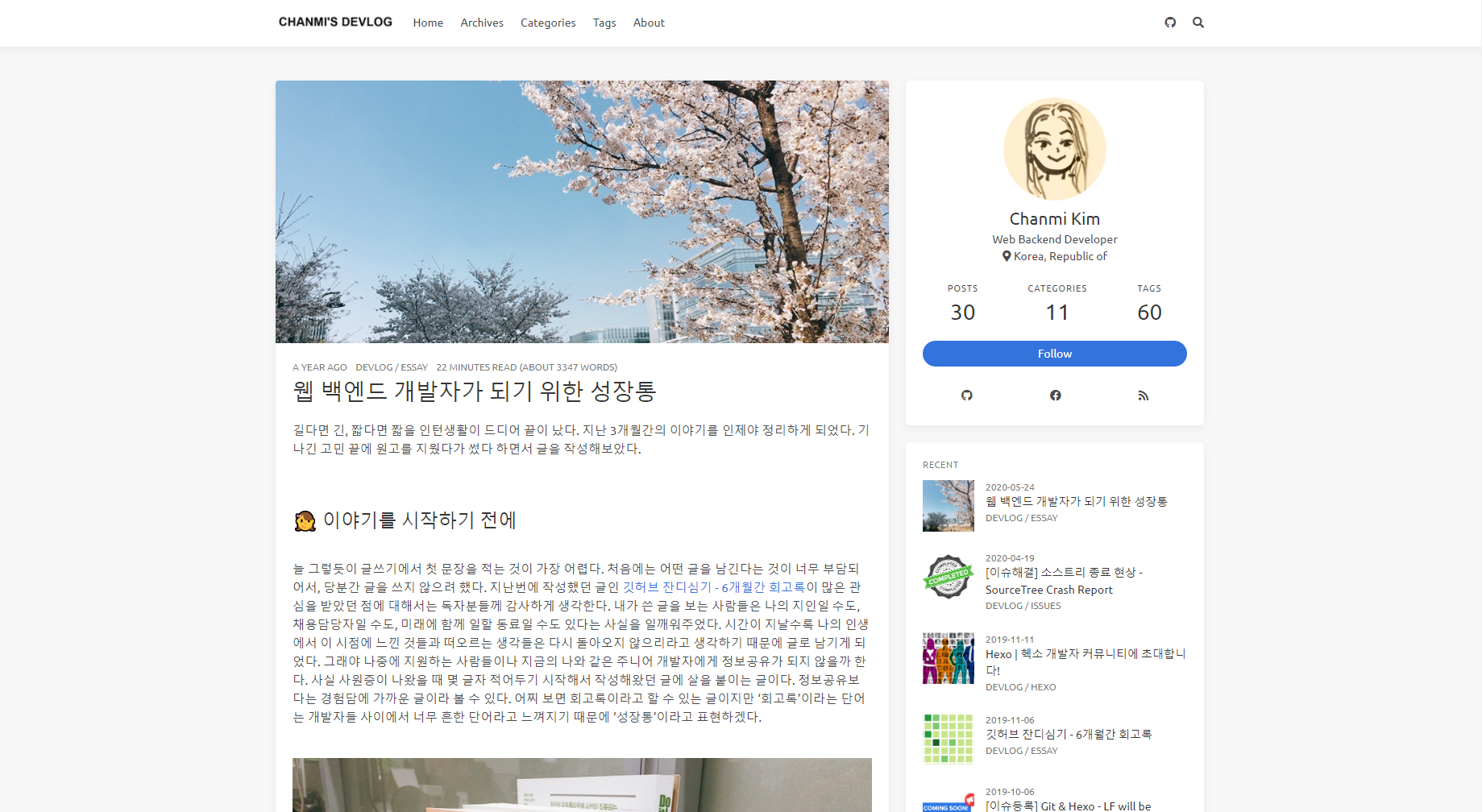Open recent post 깃허브 잔디심기 - 6개월간 회고록 in sidebar
Screen dimensions: 1482x812
(1069, 734)
